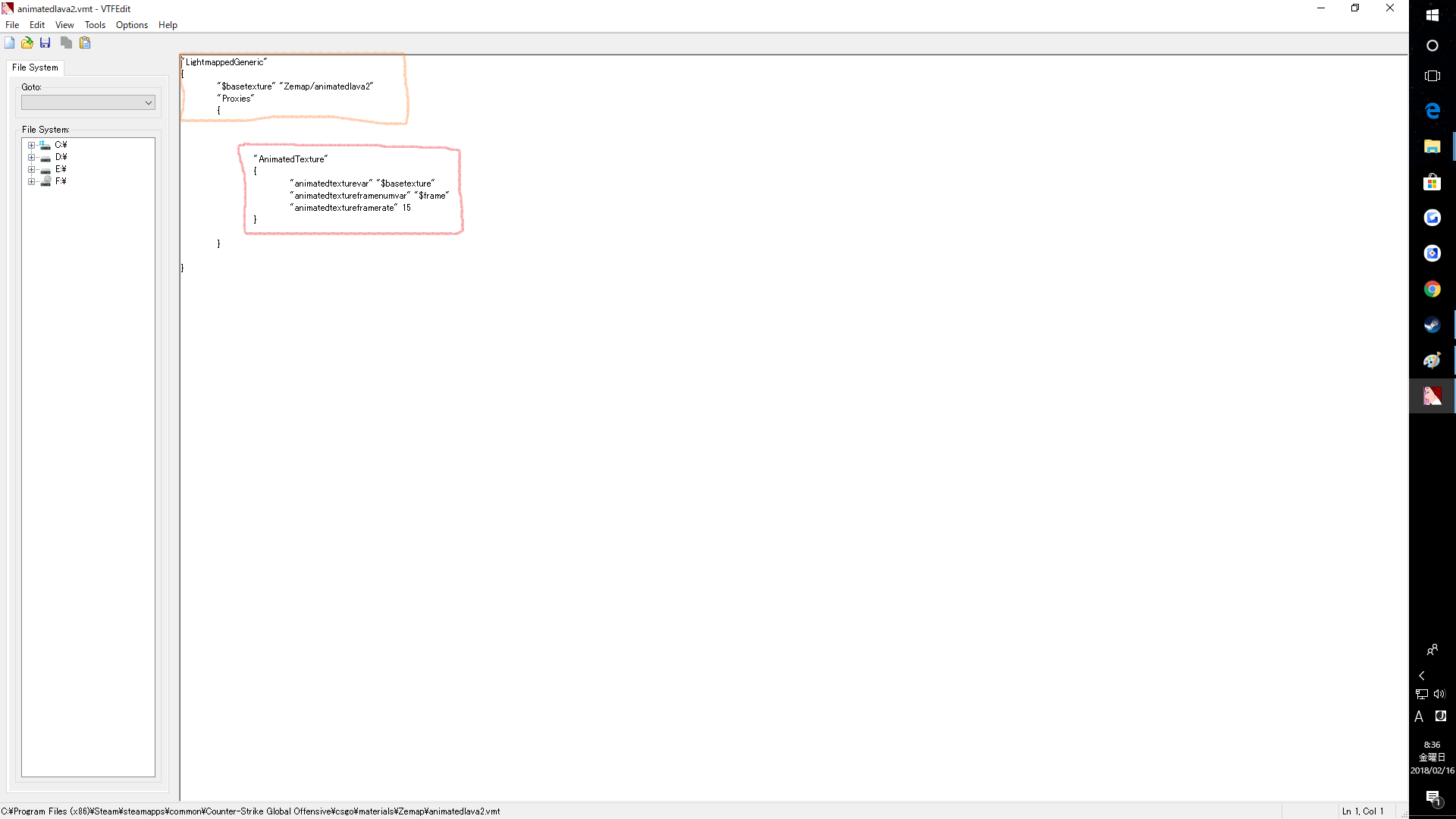Select the File System tab
This screenshot has height=819, width=1456.
pyautogui.click(x=35, y=67)
